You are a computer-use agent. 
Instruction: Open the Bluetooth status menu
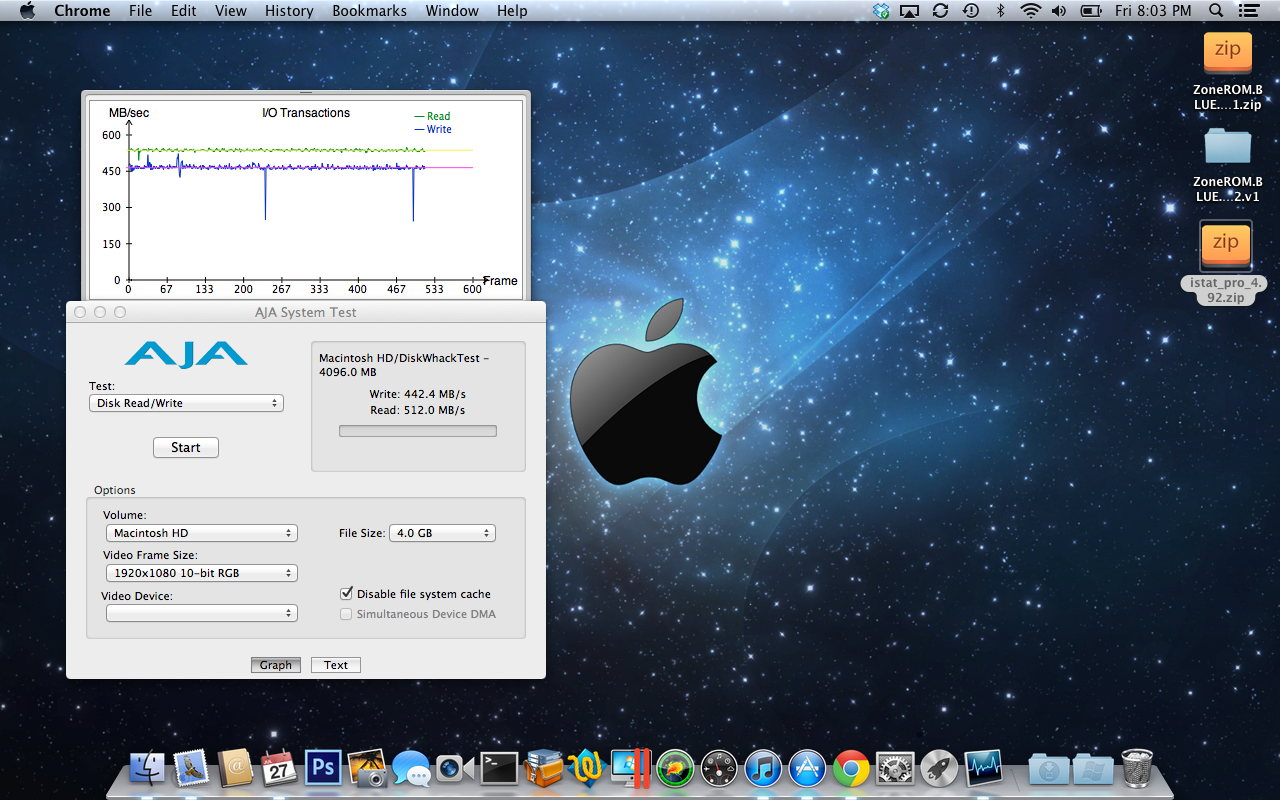point(1000,11)
